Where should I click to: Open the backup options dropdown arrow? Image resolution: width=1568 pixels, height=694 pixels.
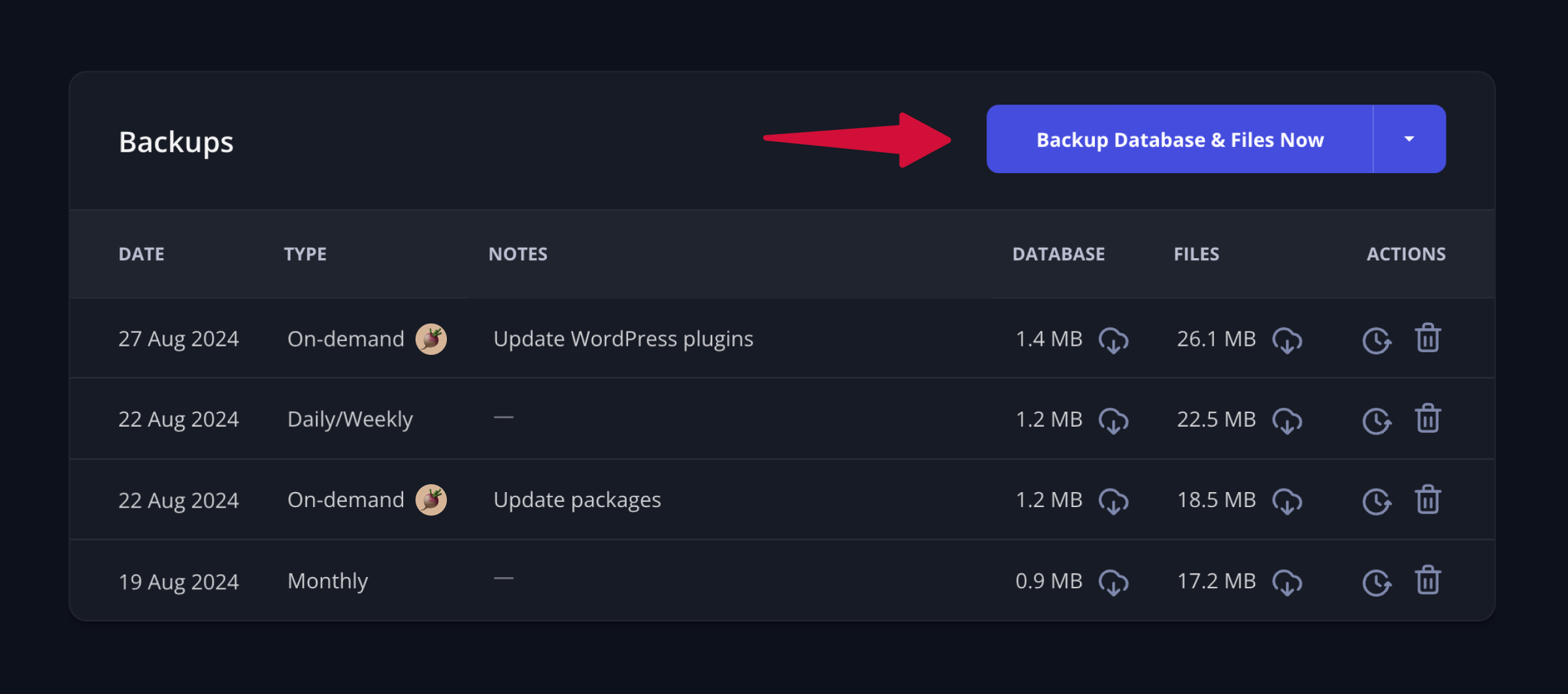[1409, 139]
